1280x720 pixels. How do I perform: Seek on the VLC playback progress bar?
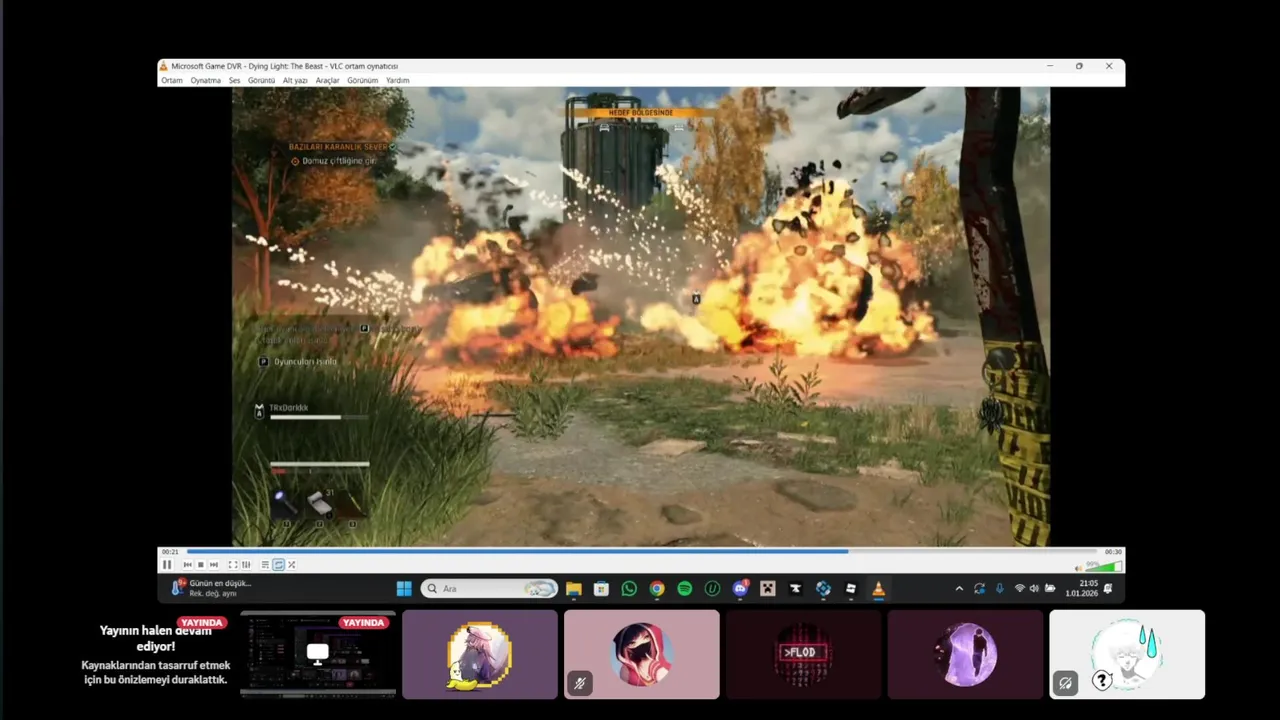pos(641,551)
